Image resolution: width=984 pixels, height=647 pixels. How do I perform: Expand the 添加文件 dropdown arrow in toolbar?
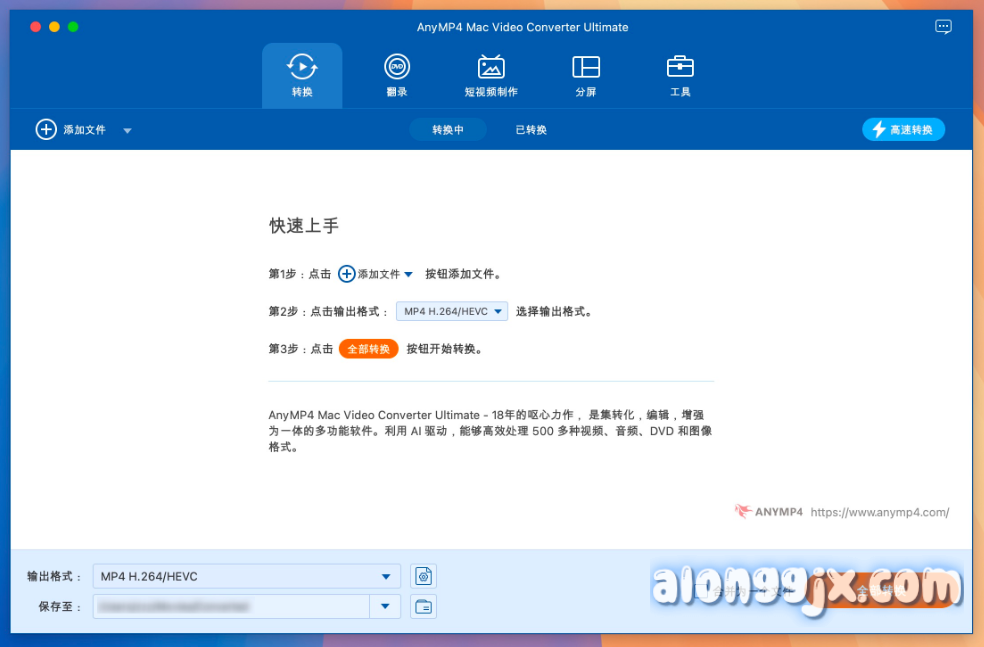pyautogui.click(x=127, y=130)
